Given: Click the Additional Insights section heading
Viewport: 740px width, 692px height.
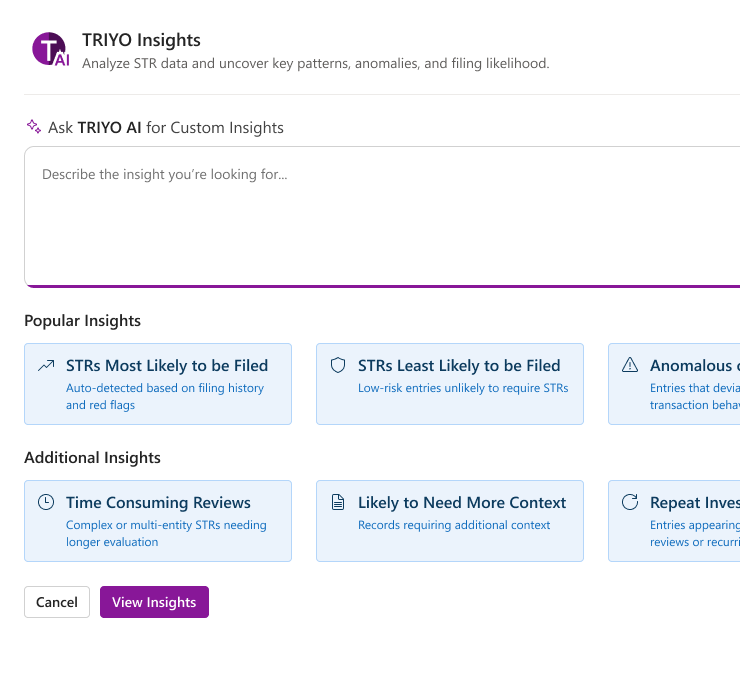Looking at the screenshot, I should pos(92,458).
